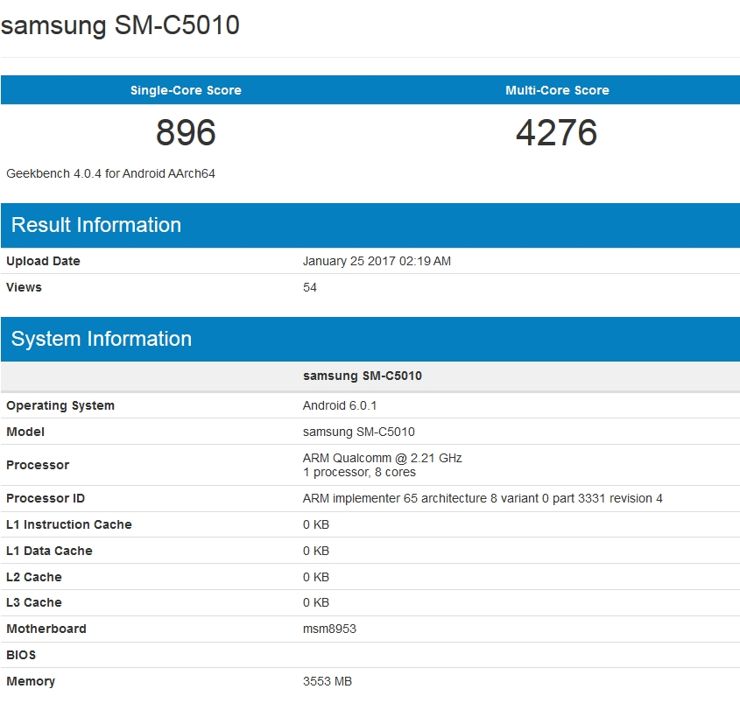Click the Model row label
This screenshot has width=740, height=703.
(x=25, y=432)
